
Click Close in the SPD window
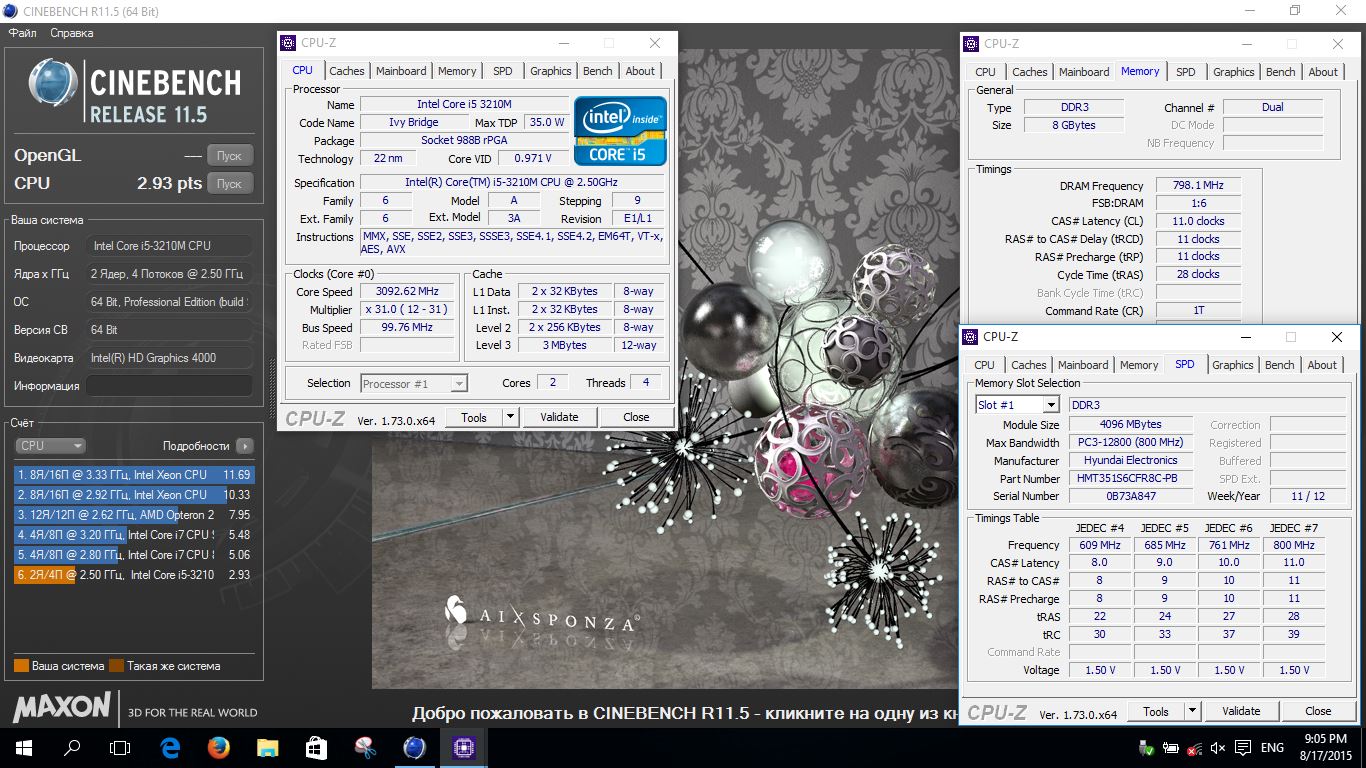click(1318, 711)
